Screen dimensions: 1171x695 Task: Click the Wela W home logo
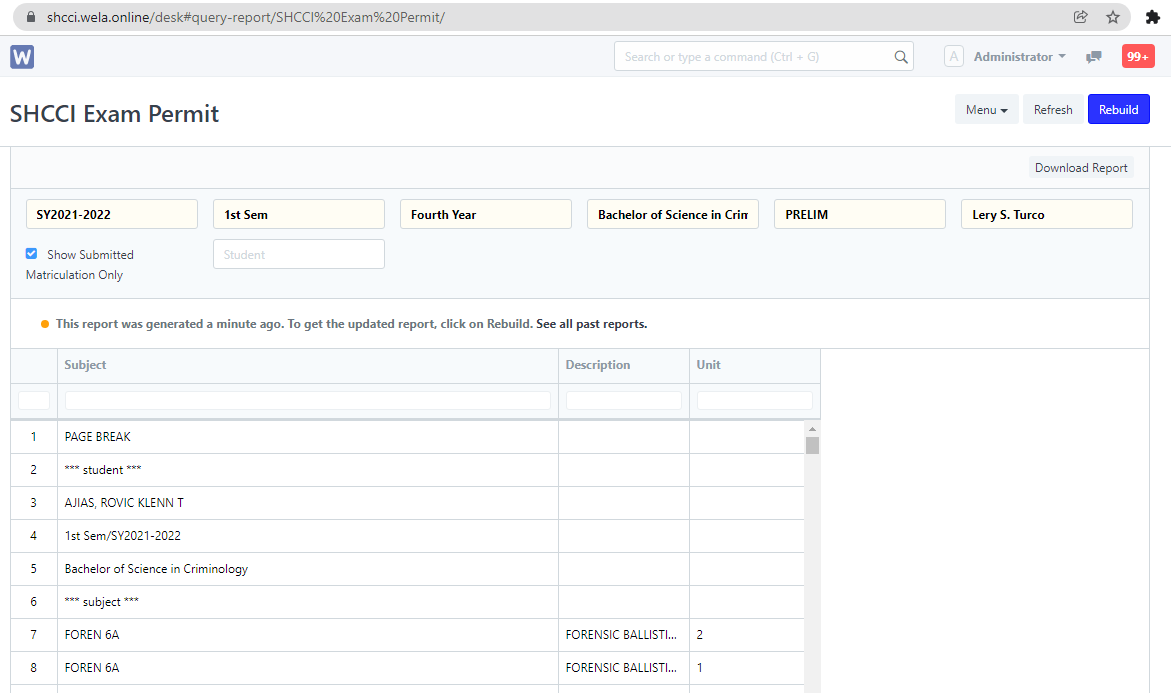point(22,57)
